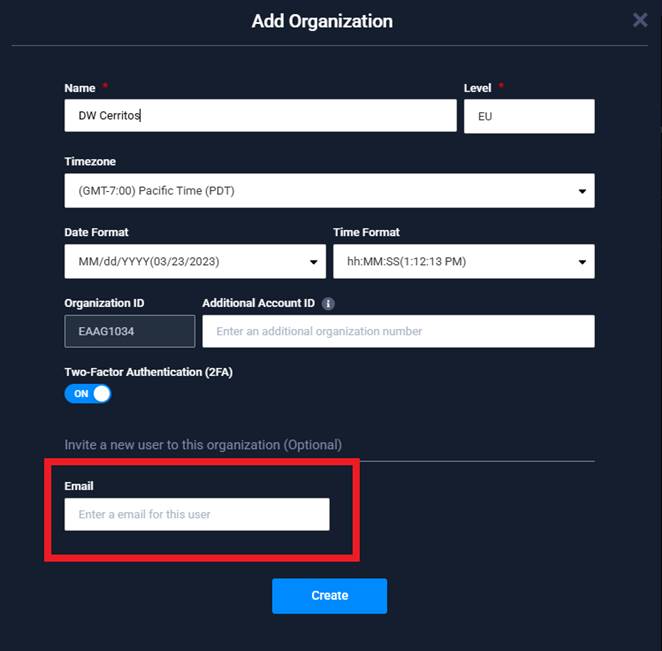Image resolution: width=662 pixels, height=651 pixels.
Task: Click the Organization ID field EAAG1034
Action: click(x=130, y=331)
